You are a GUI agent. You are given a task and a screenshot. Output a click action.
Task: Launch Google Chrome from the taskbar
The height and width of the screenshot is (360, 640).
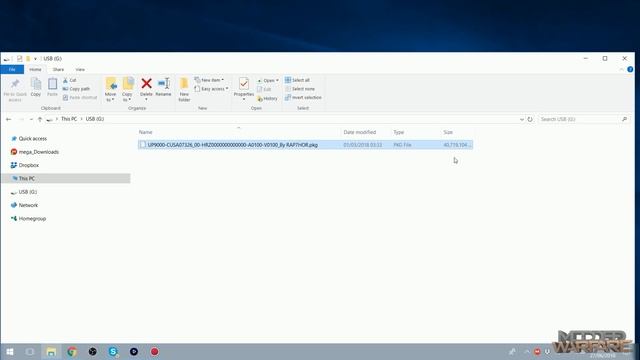click(72, 351)
